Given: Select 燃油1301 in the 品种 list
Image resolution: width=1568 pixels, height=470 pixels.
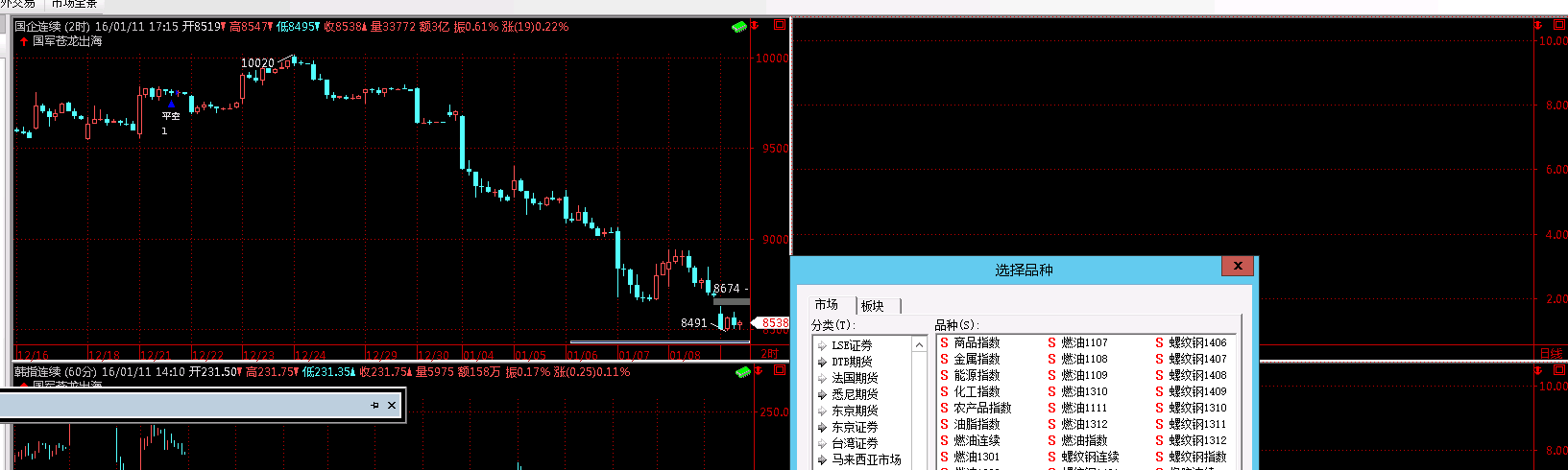Looking at the screenshot, I should 977,457.
